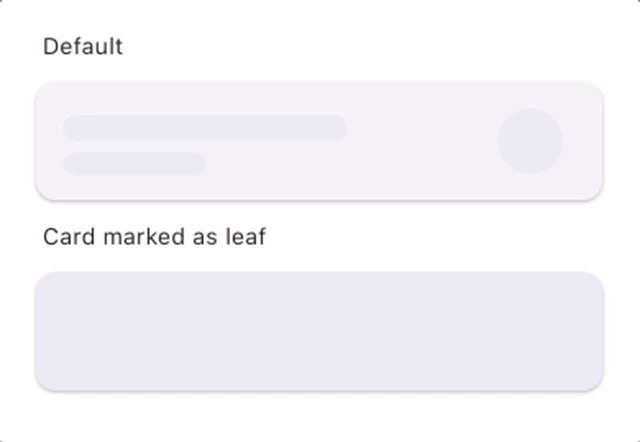
Task: Select the long skeleton title bar
Action: coord(204,128)
